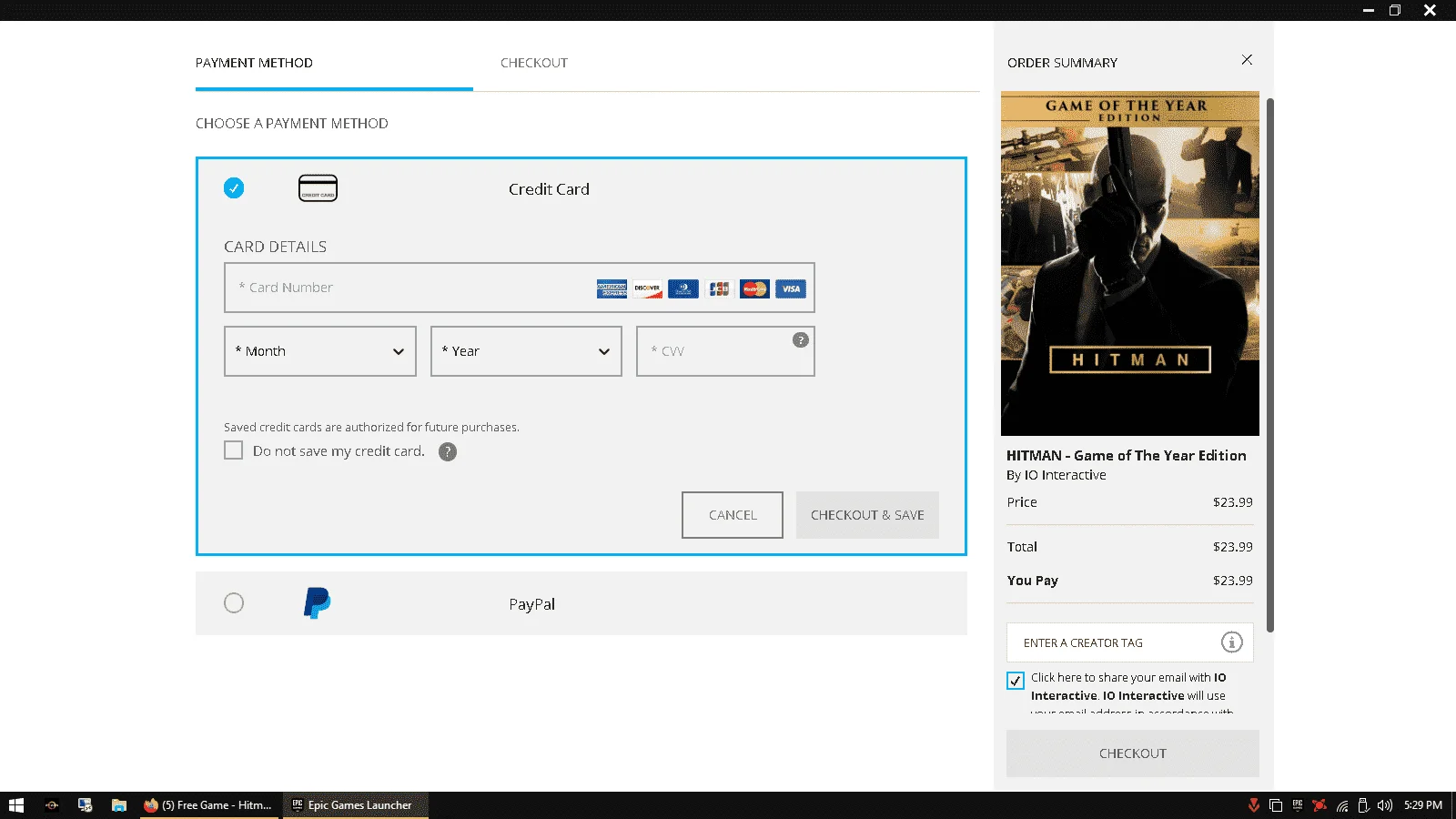Viewport: 1456px width, 819px height.
Task: Show CVV help tooltip icon
Action: tap(801, 339)
